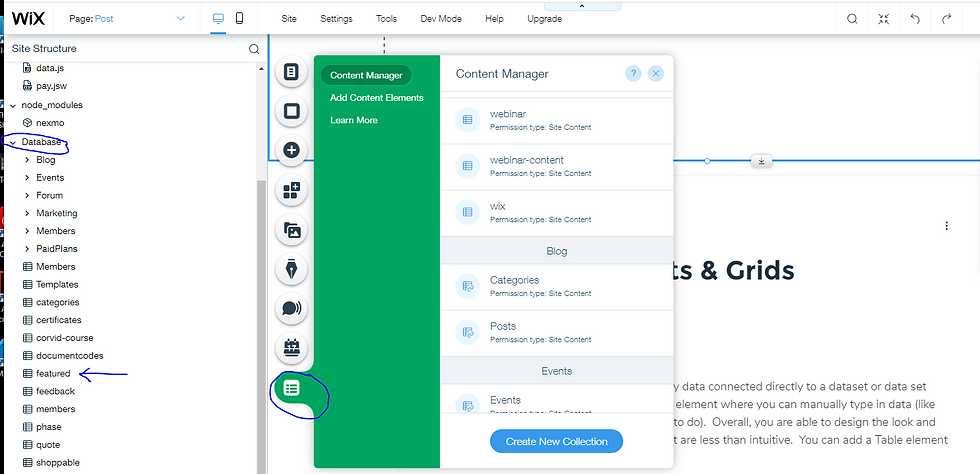Click the Wix logo
The height and width of the screenshot is (474, 980).
(28, 18)
